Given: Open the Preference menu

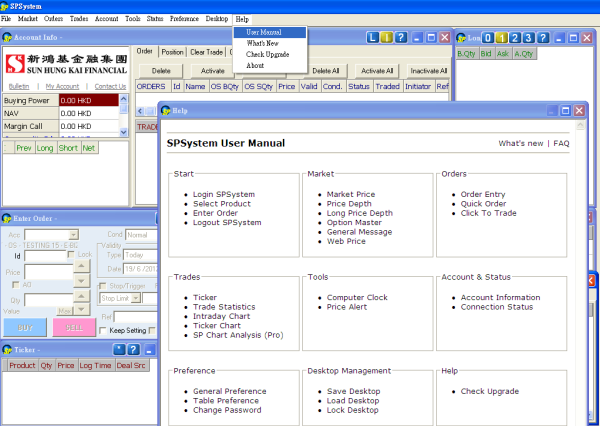Looking at the screenshot, I should pyautogui.click(x=184, y=19).
